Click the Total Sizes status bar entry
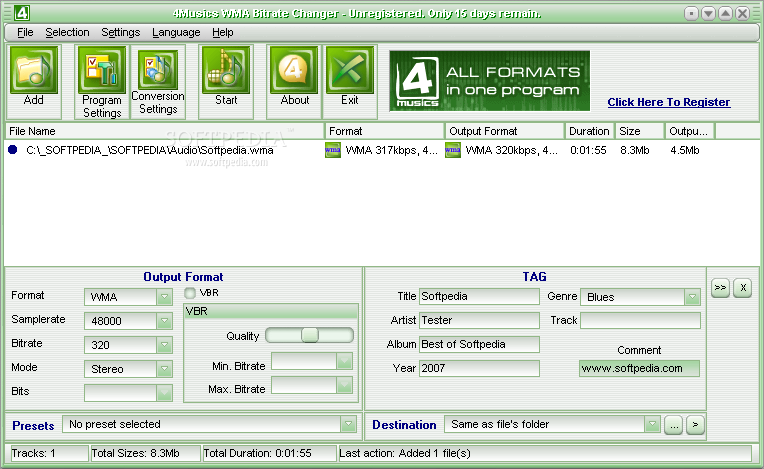Image resolution: width=764 pixels, height=469 pixels. [145, 453]
